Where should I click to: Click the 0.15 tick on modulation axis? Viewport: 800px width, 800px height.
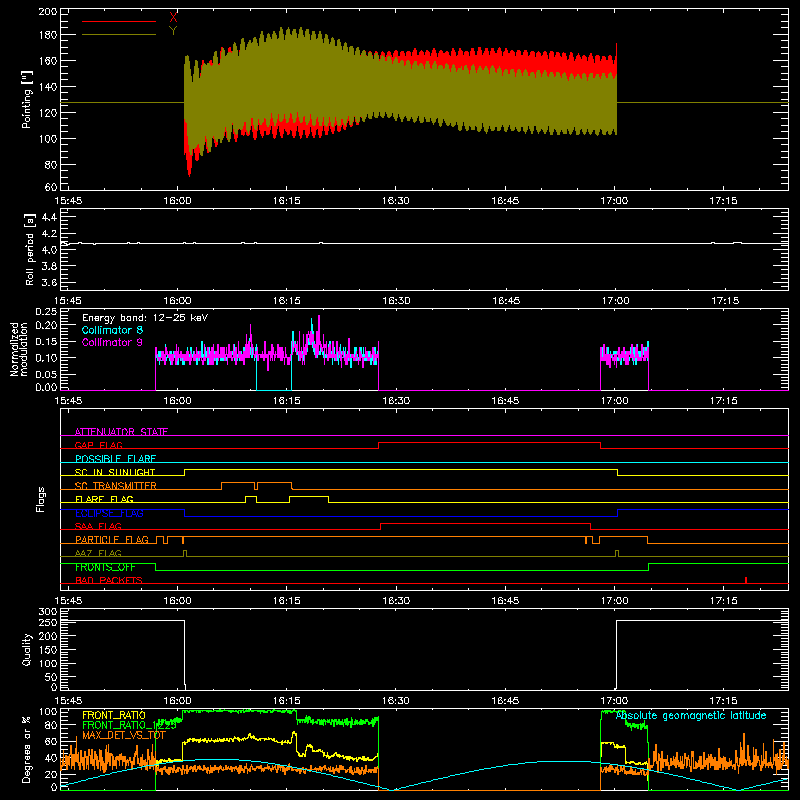(46, 341)
